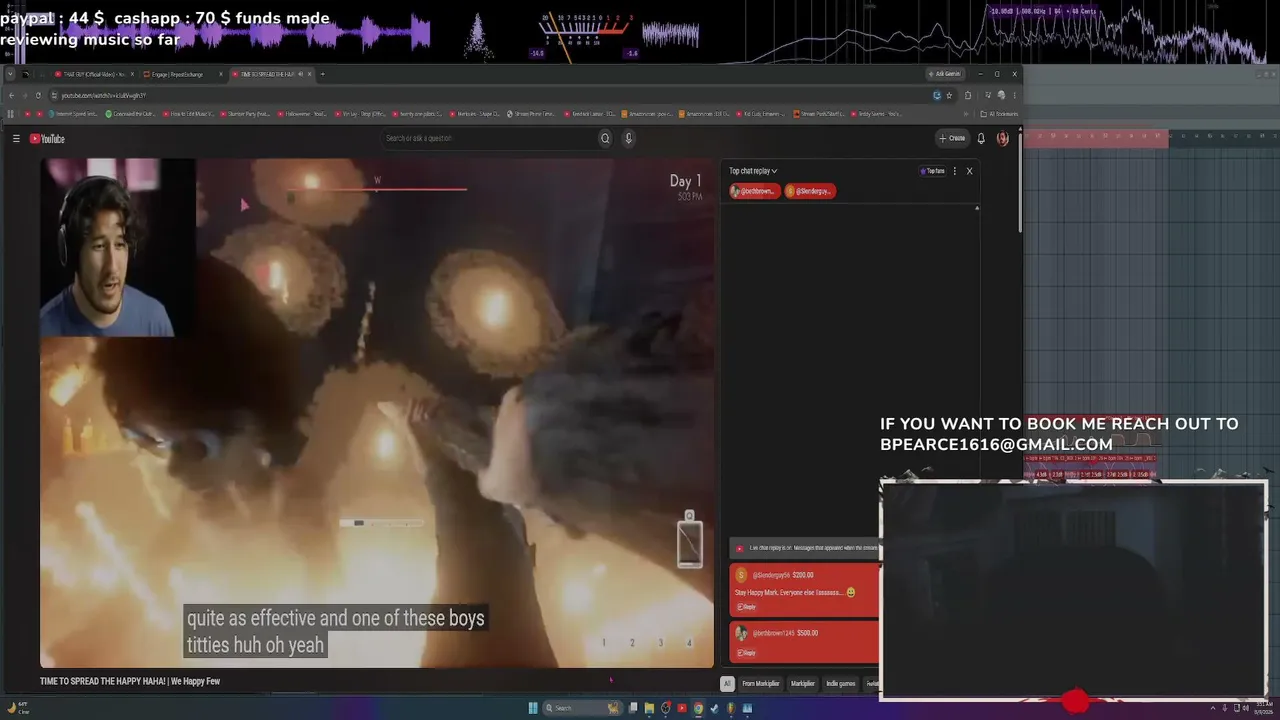
Task: Click the Ask Gemini button
Action: coord(944,74)
